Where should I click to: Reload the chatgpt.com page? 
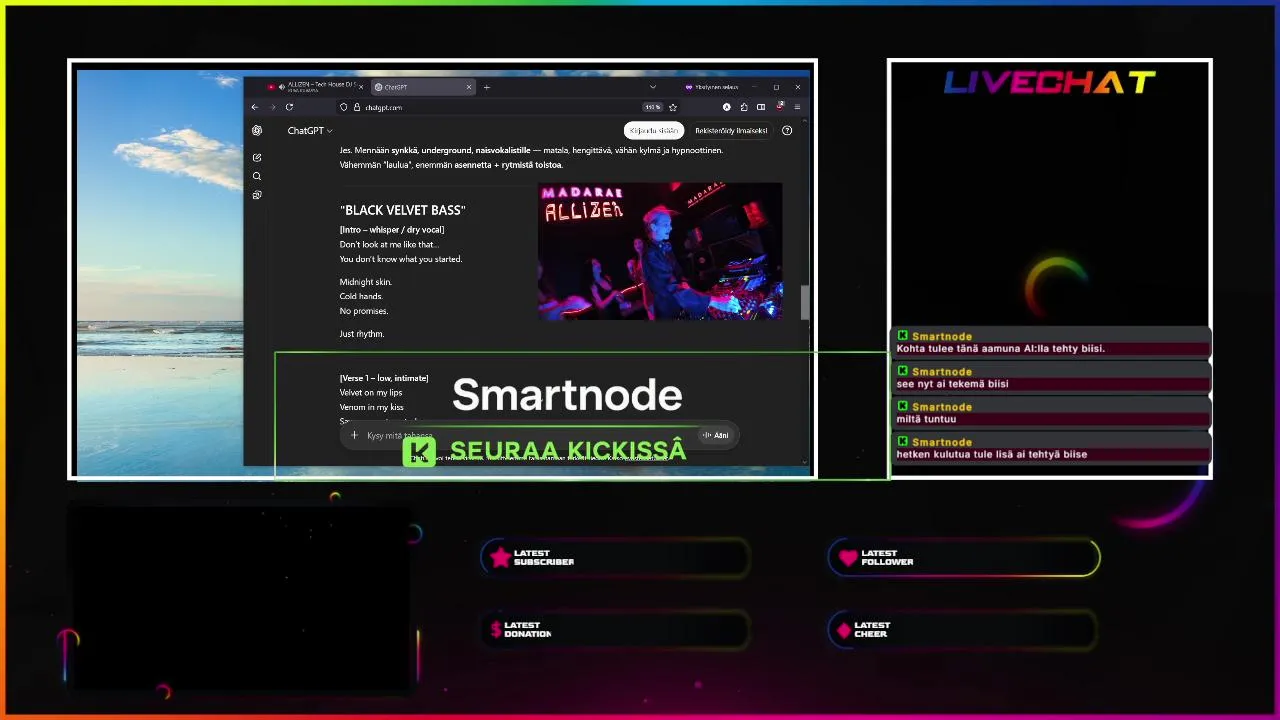(289, 107)
